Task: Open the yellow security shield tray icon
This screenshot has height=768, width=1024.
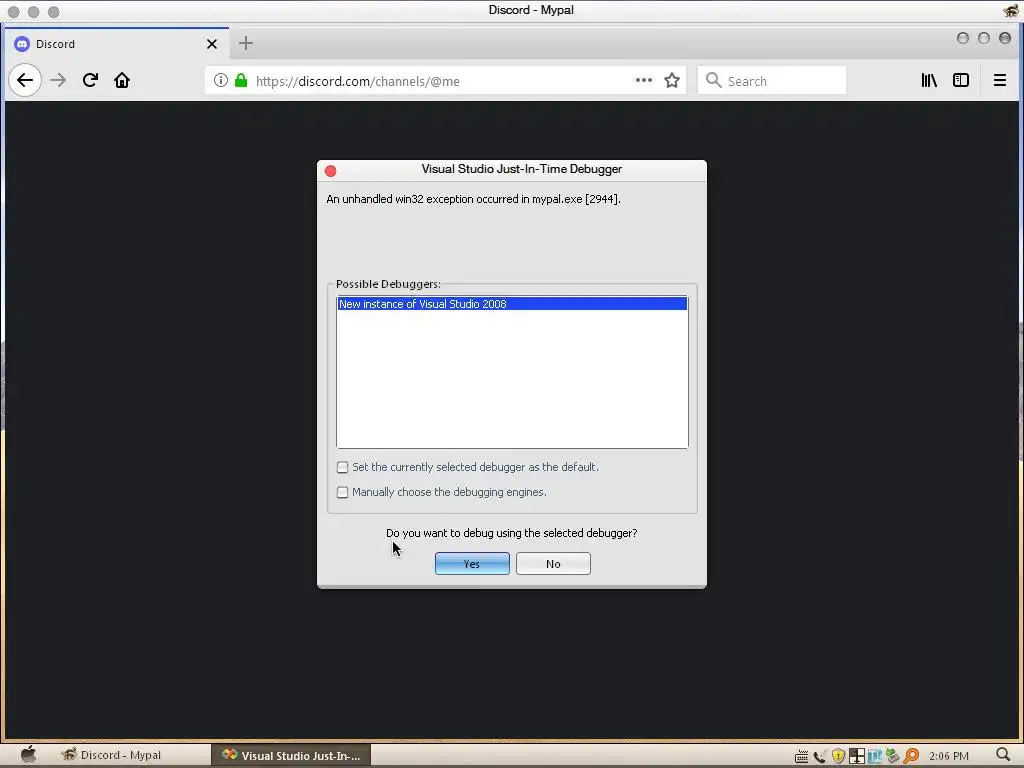Action: 839,756
